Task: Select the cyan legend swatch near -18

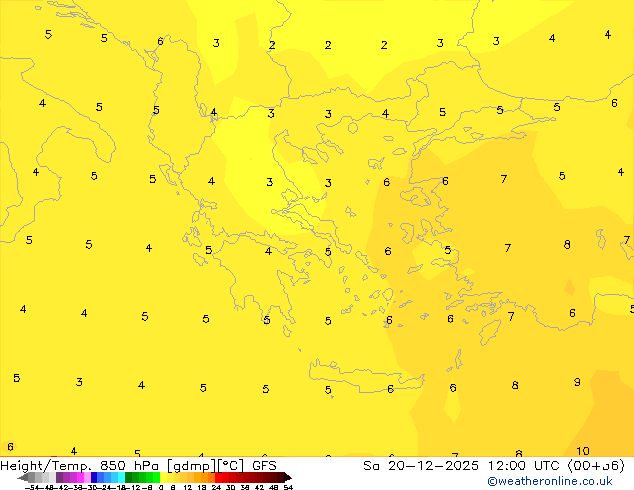Action: click(x=121, y=477)
